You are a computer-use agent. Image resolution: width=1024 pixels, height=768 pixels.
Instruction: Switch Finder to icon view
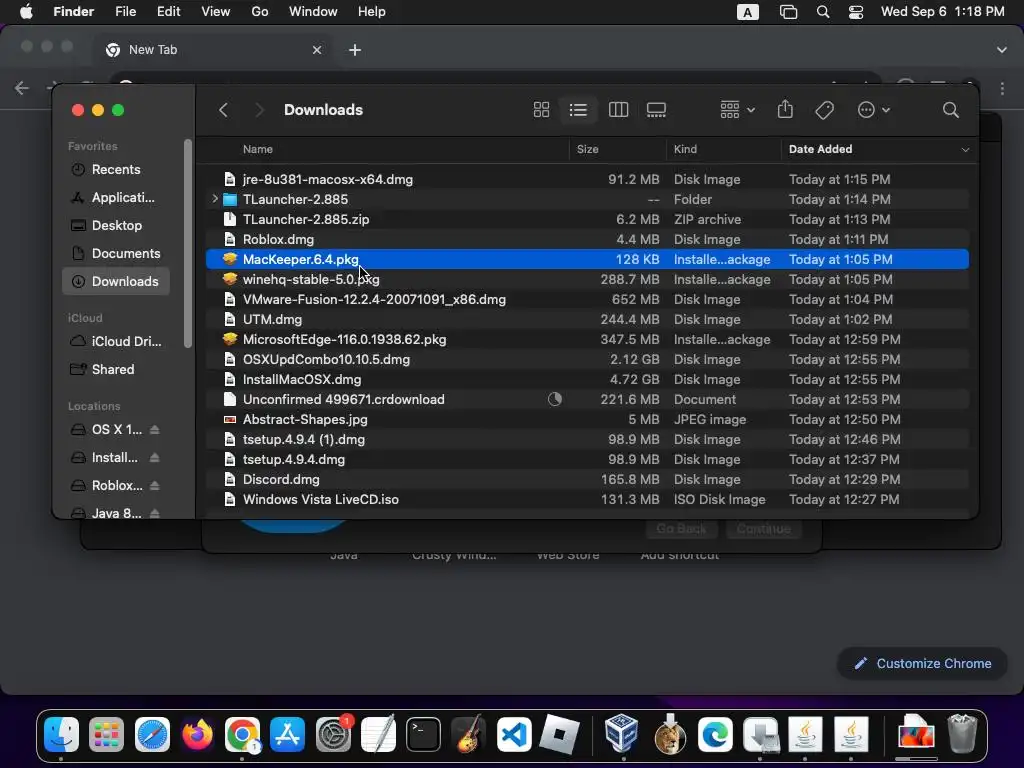(541, 110)
